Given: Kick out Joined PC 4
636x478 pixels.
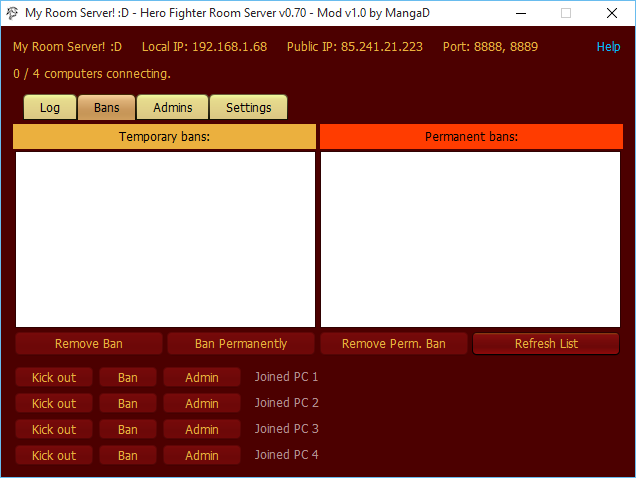Looking at the screenshot, I should pyautogui.click(x=54, y=455).
